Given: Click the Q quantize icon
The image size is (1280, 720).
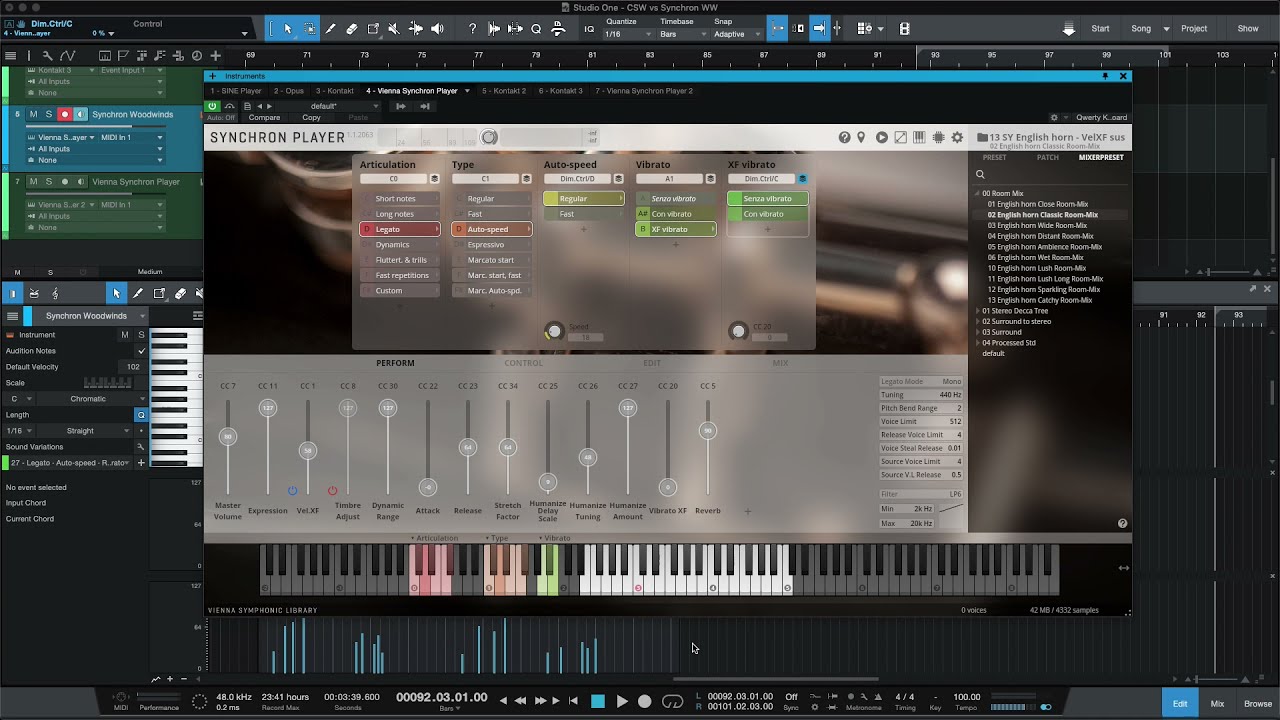Looking at the screenshot, I should pos(536,29).
